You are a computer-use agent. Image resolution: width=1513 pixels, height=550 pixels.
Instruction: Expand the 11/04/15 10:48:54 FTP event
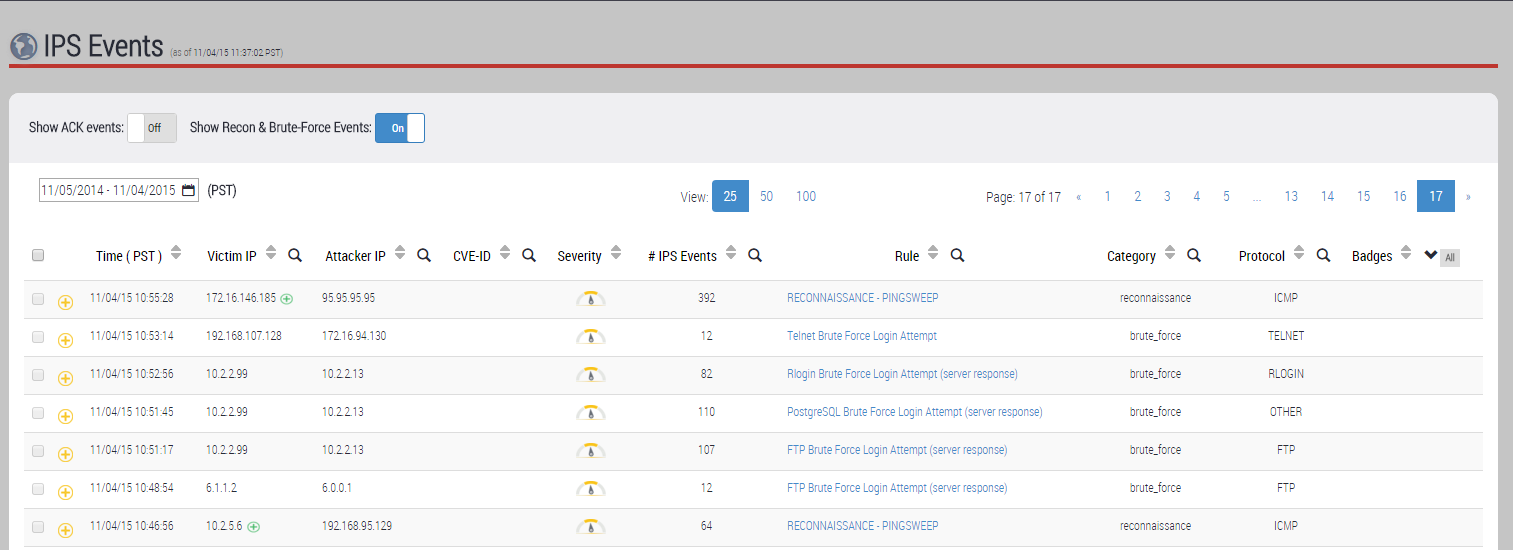(x=66, y=492)
